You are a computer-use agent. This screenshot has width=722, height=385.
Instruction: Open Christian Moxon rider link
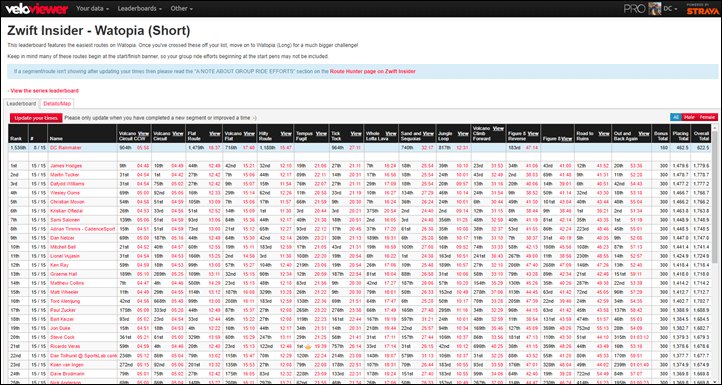point(67,201)
